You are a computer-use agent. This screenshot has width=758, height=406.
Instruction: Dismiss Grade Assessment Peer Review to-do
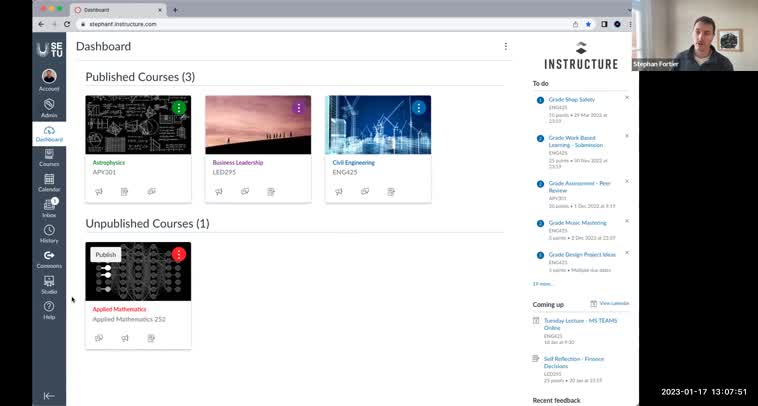627,181
